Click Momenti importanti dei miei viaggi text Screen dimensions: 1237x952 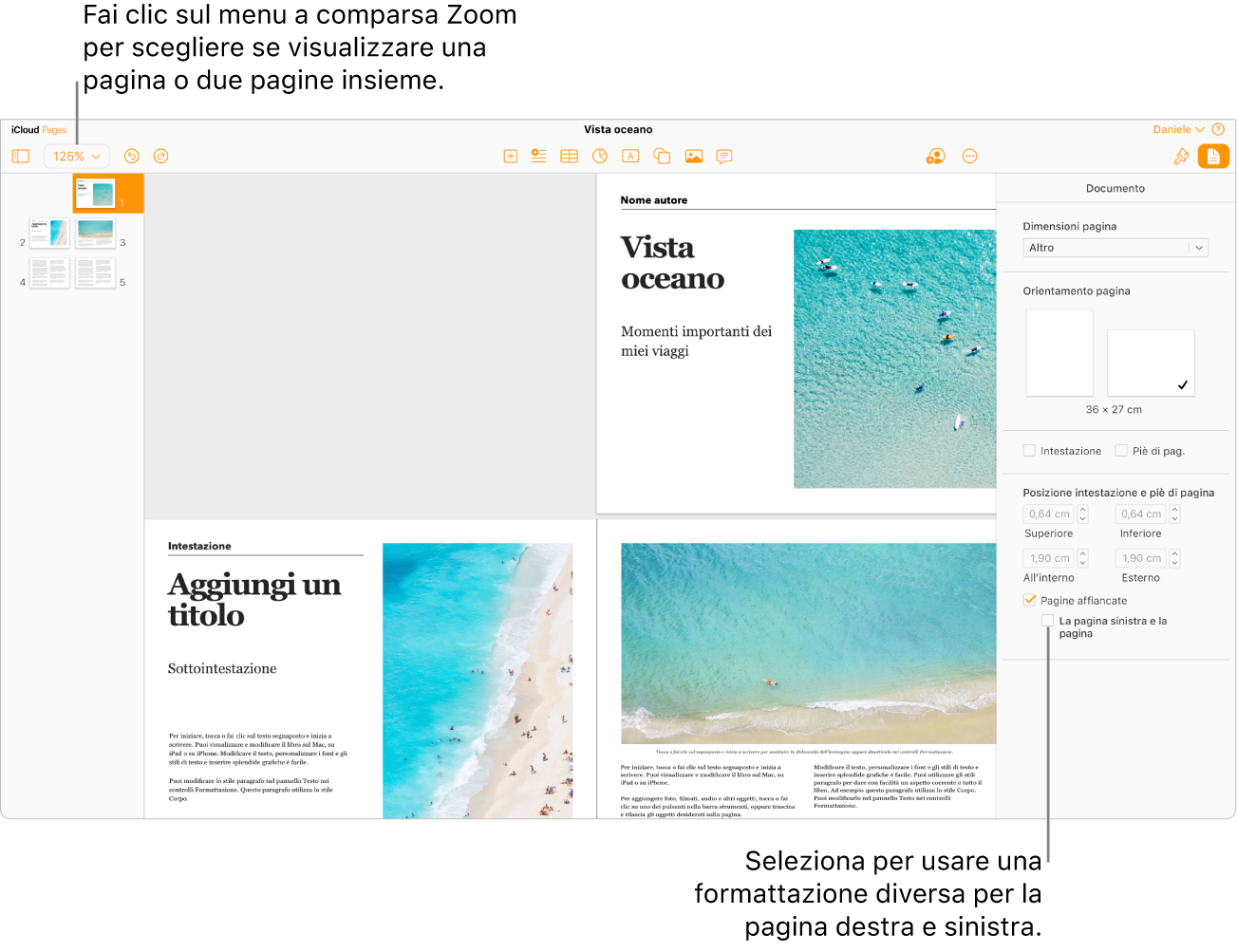point(696,341)
